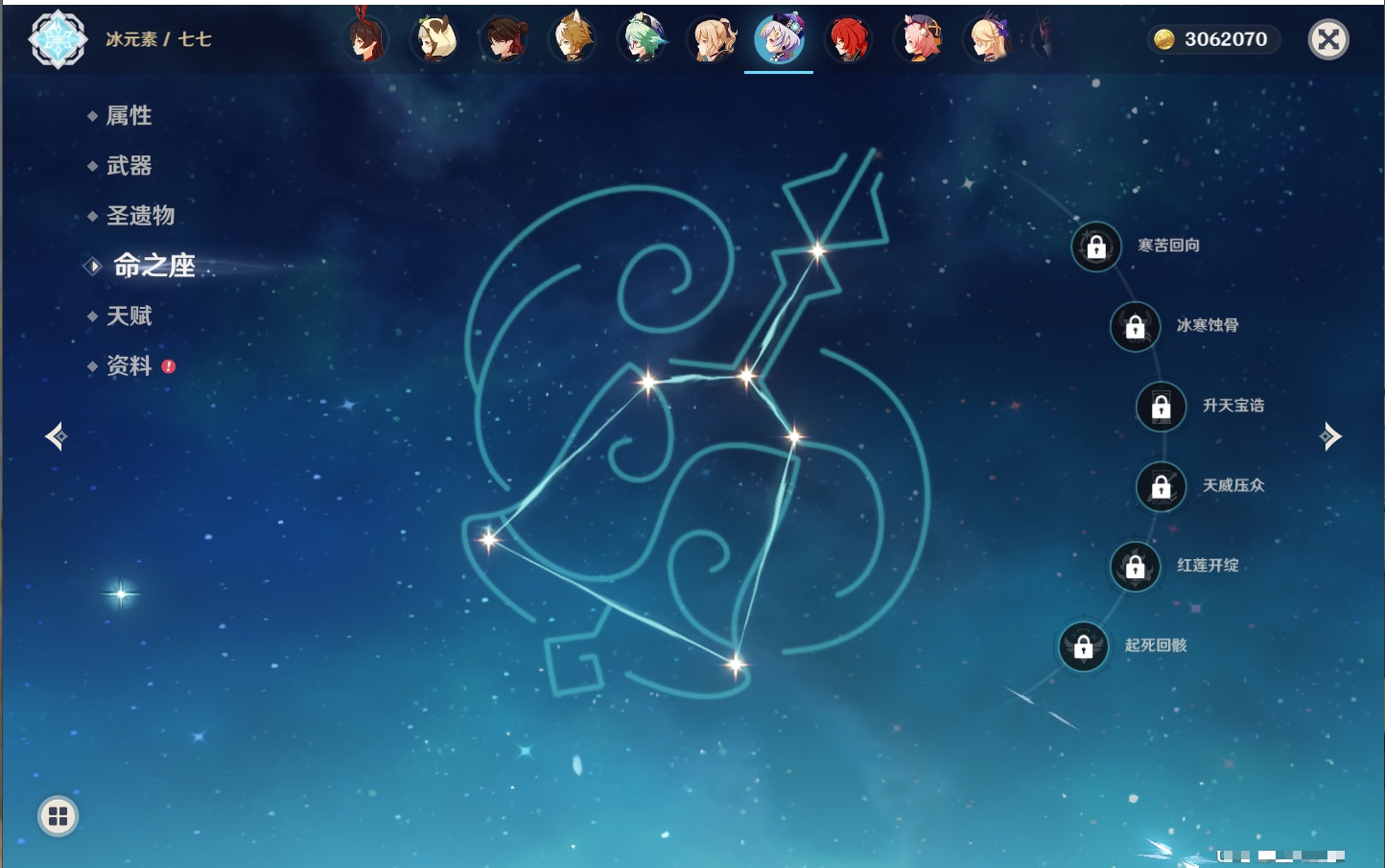Select Gorou's fox-eared avatar

(x=574, y=38)
